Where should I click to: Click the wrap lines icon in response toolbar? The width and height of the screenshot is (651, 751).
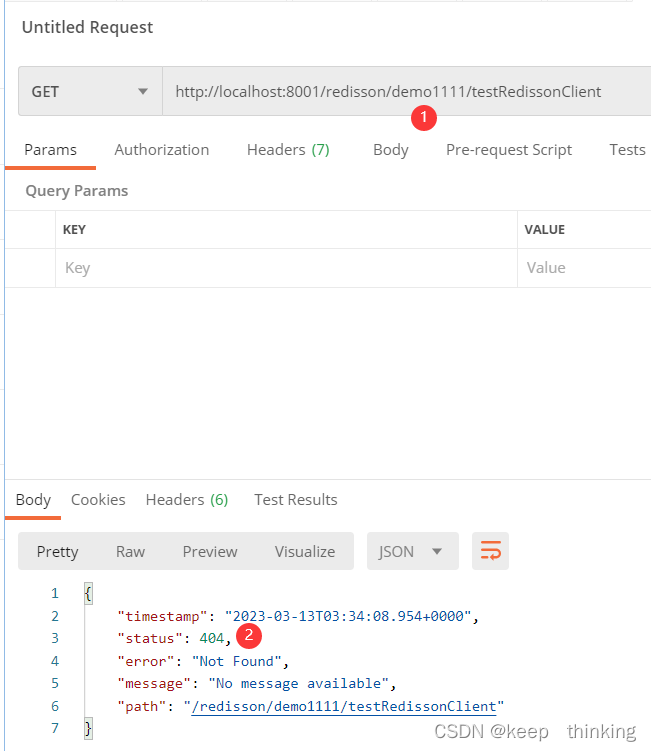(490, 551)
